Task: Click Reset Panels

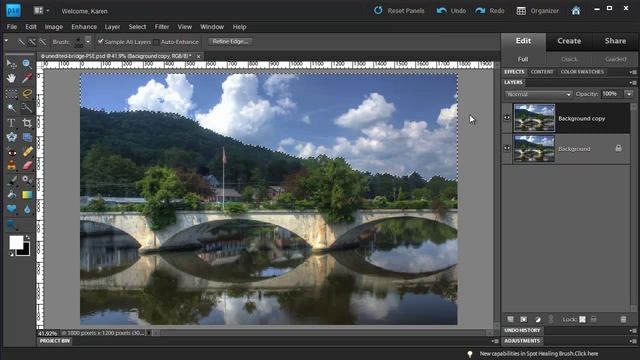Action: point(399,11)
